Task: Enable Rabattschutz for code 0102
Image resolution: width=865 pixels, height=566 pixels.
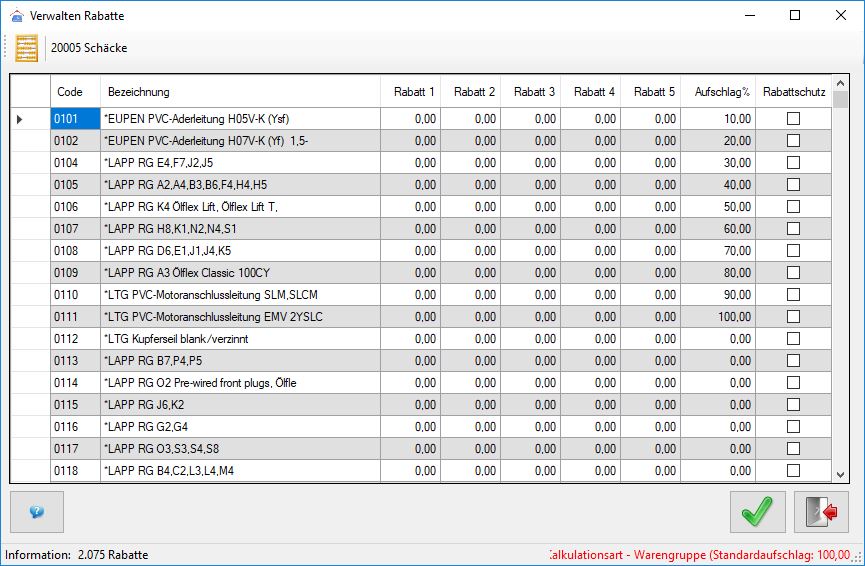Action: 793,141
